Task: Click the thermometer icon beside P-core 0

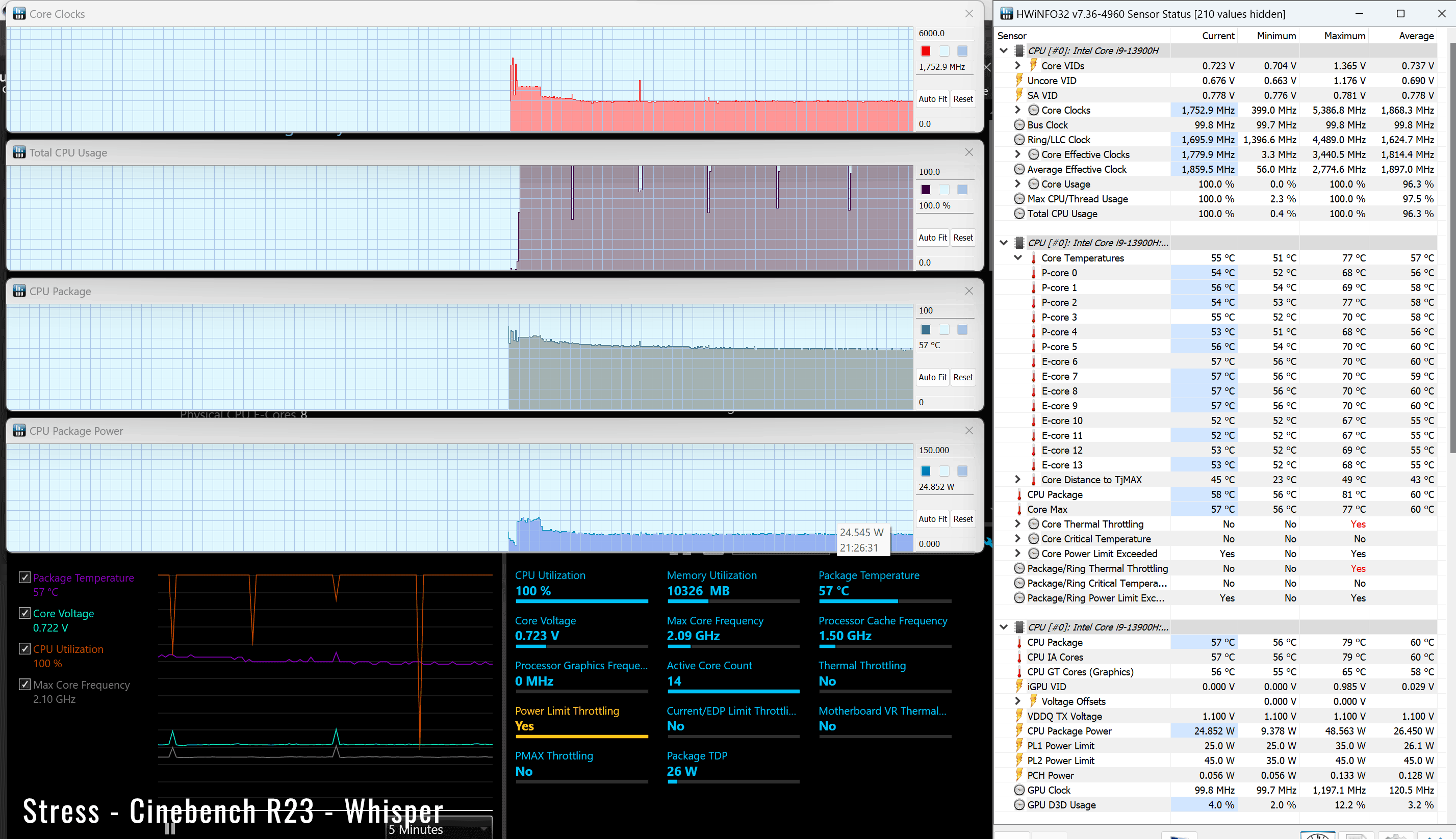Action: (1034, 273)
